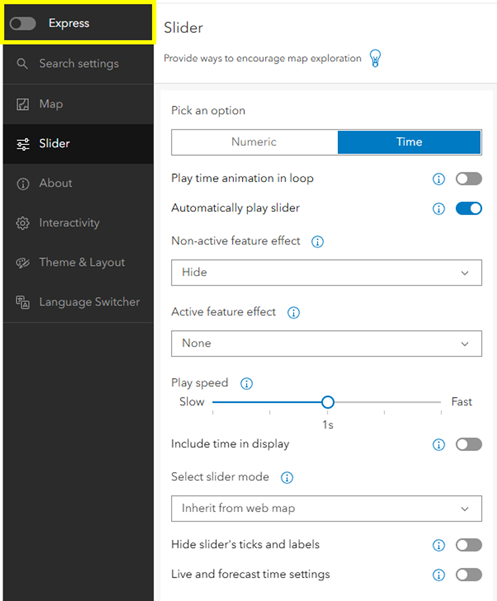Click the Play speed slider handle
497x601 pixels.
point(328,402)
